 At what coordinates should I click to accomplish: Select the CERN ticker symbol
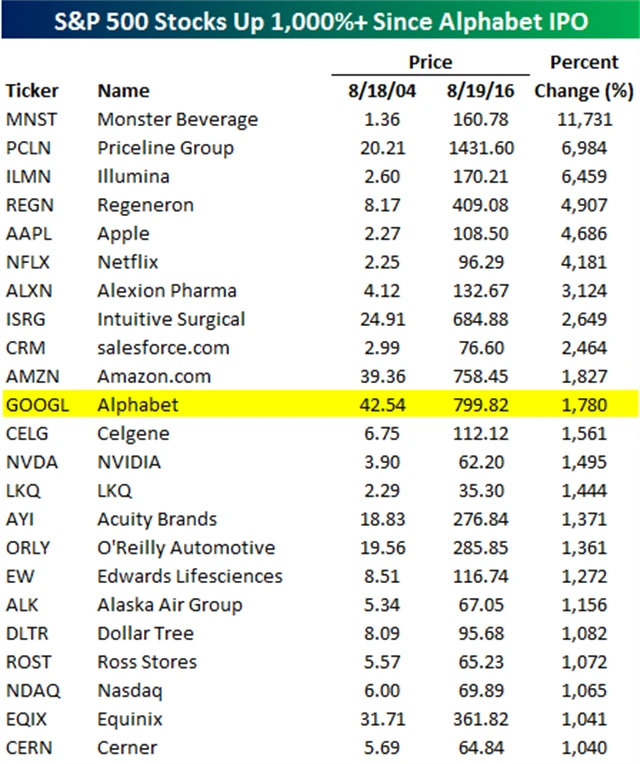29,747
